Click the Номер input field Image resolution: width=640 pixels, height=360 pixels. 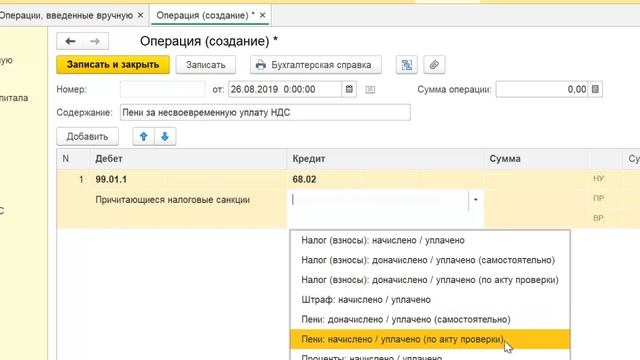pos(162,89)
